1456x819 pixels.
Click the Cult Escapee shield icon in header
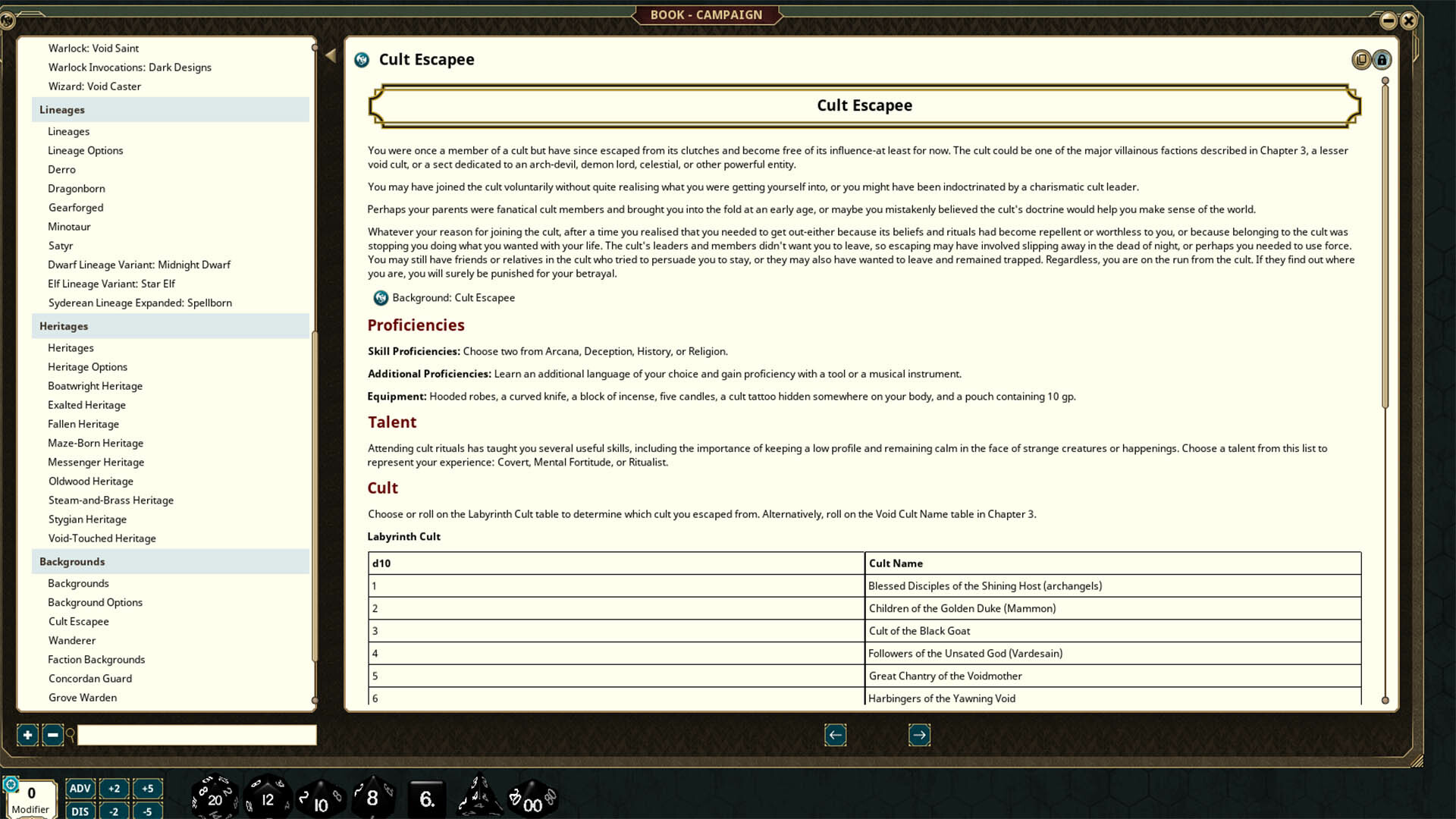[x=362, y=59]
